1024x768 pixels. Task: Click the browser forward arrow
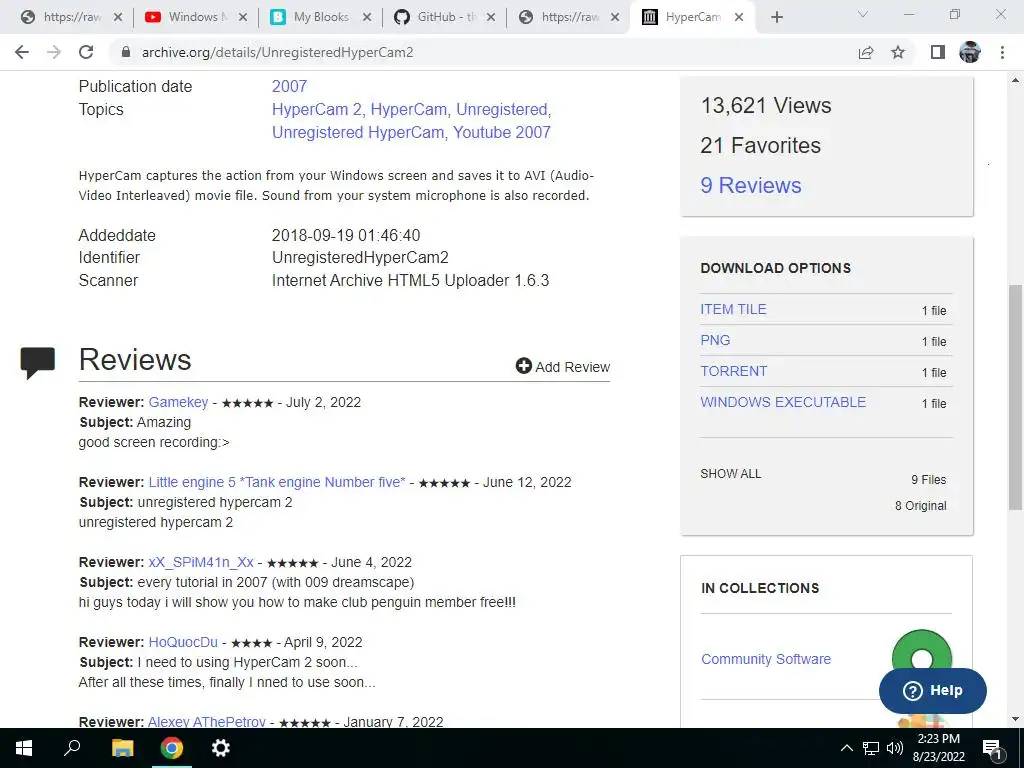(x=54, y=52)
